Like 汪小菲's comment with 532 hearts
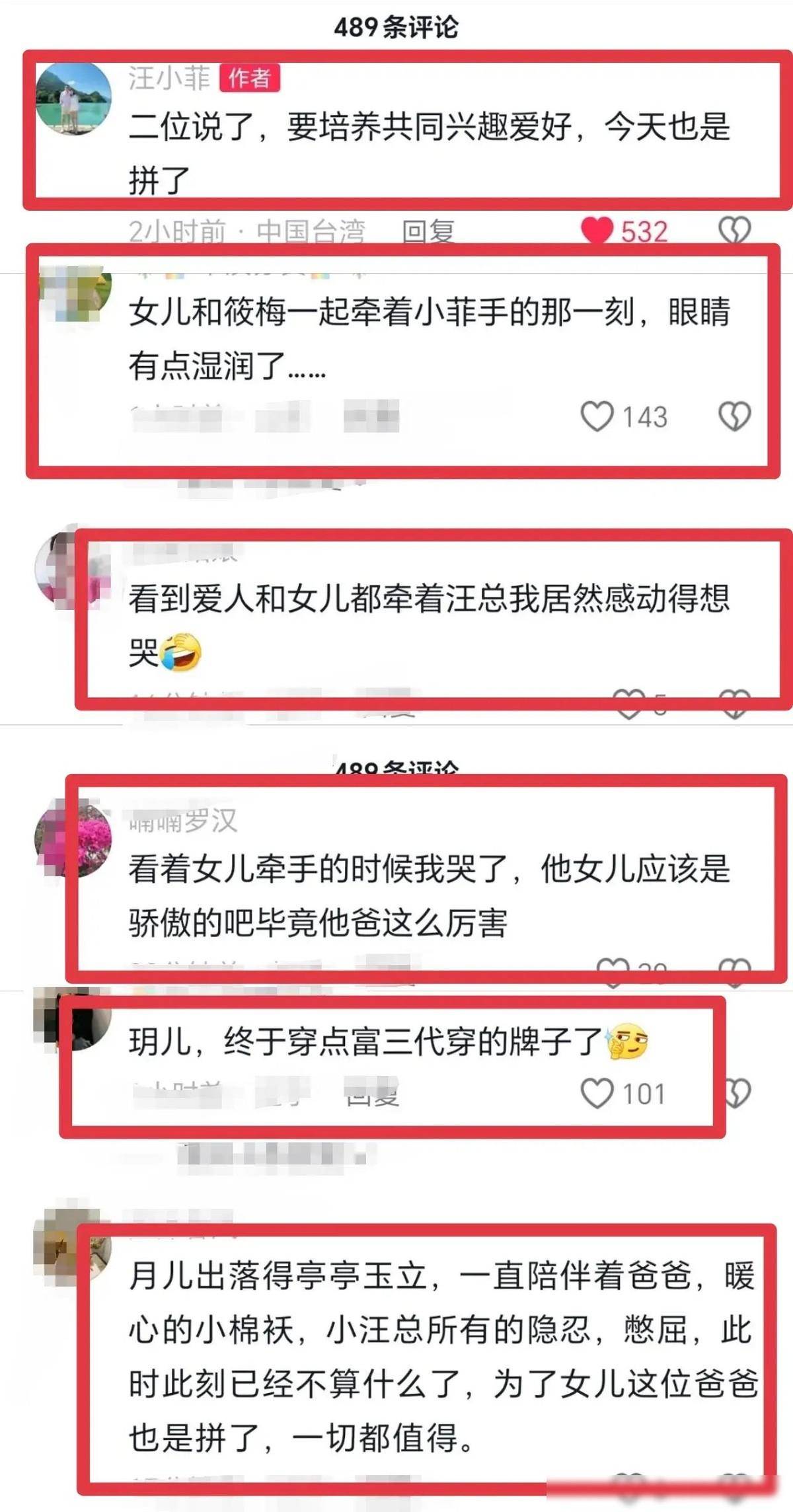 597,231
